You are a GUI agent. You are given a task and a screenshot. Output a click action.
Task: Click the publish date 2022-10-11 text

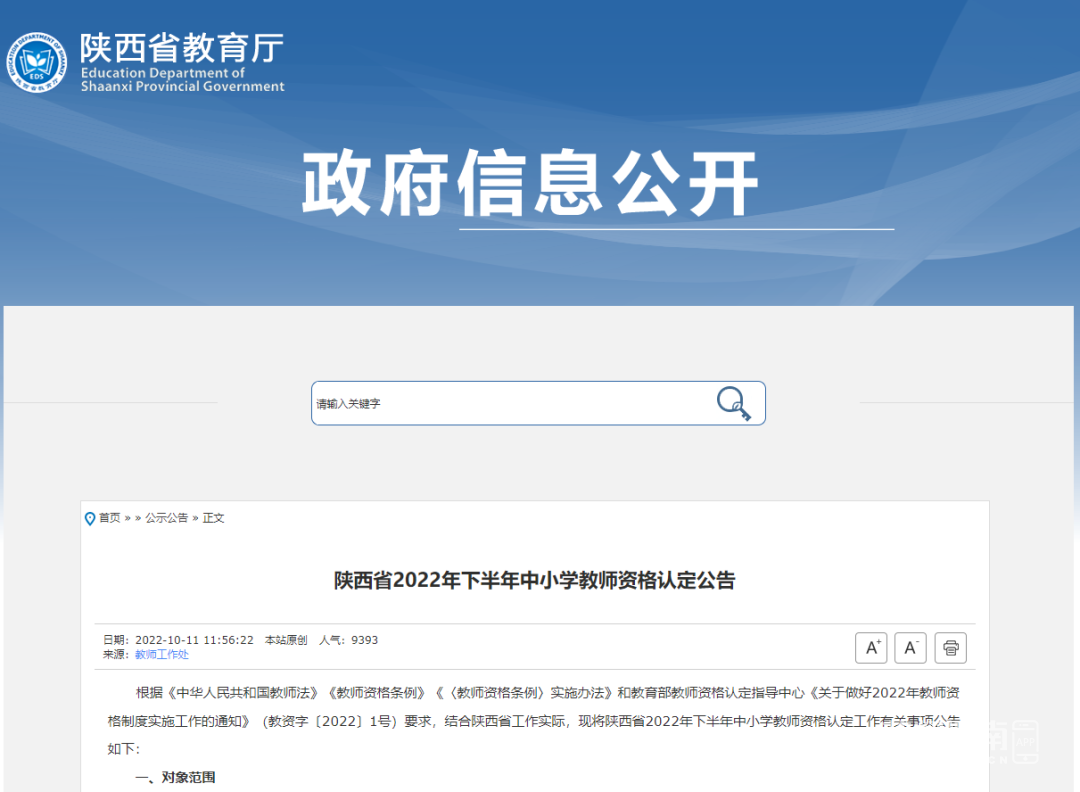point(194,640)
